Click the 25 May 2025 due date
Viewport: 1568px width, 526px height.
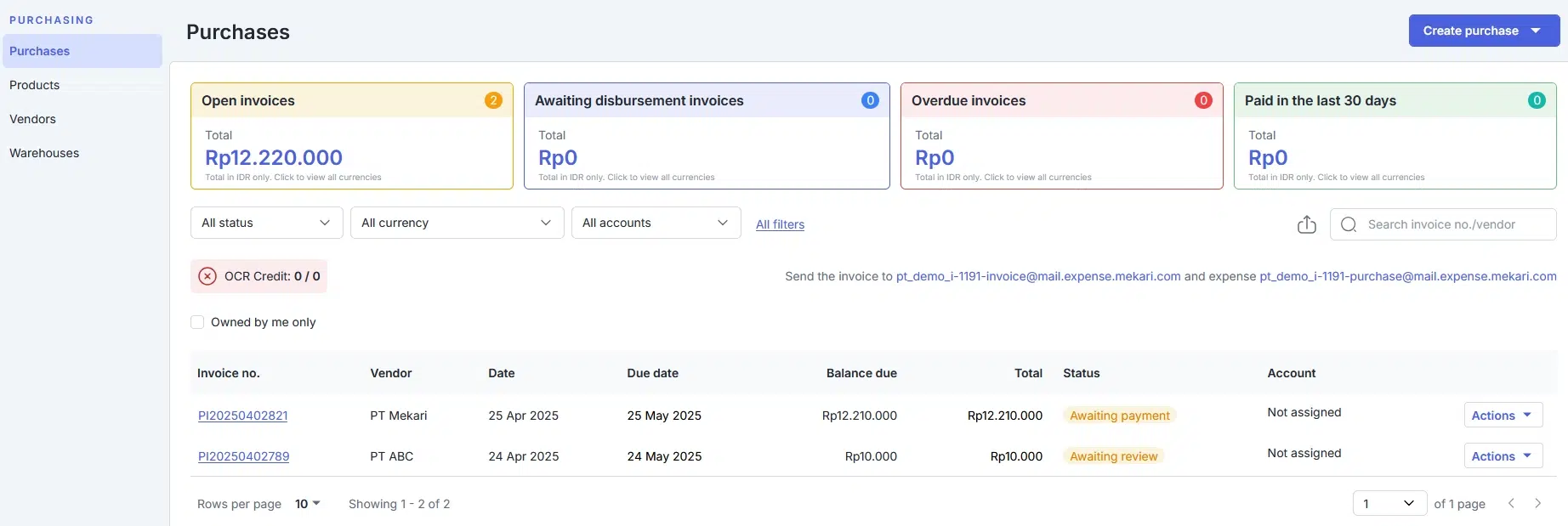(664, 416)
